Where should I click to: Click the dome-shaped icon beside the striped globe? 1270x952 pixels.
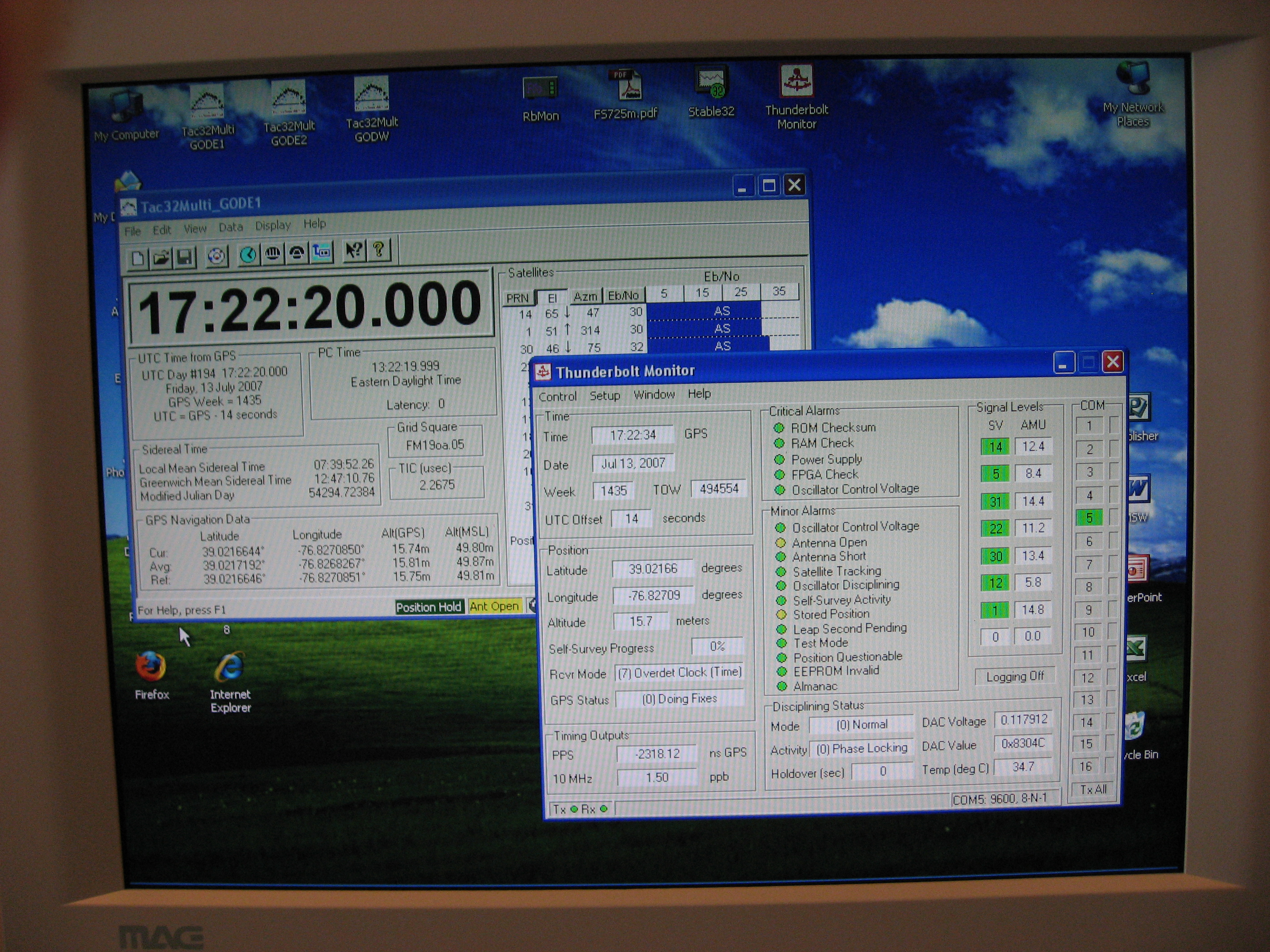(x=297, y=252)
